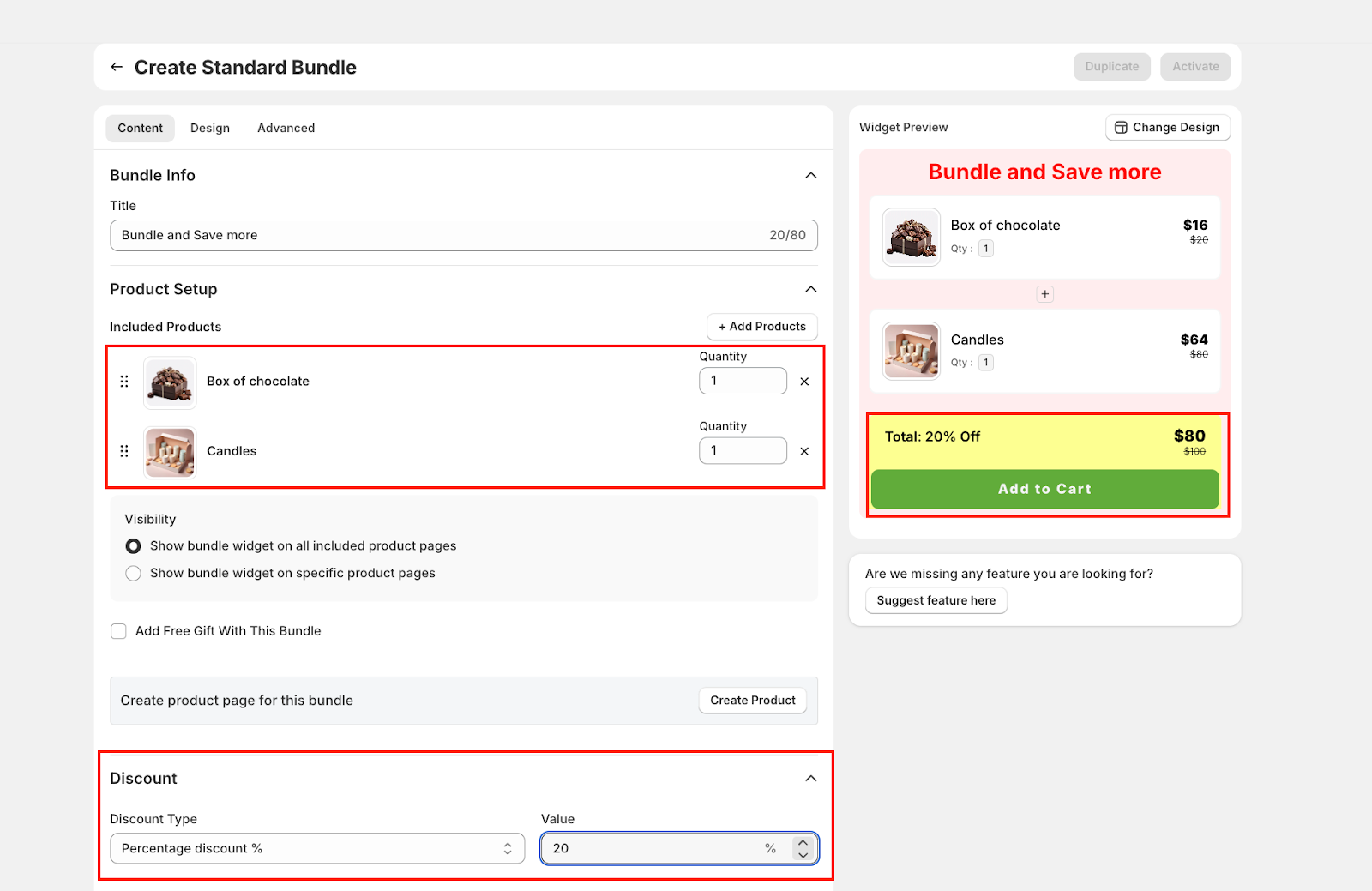Remove Candles from the bundle
Image resolution: width=1372 pixels, height=891 pixels.
804,451
